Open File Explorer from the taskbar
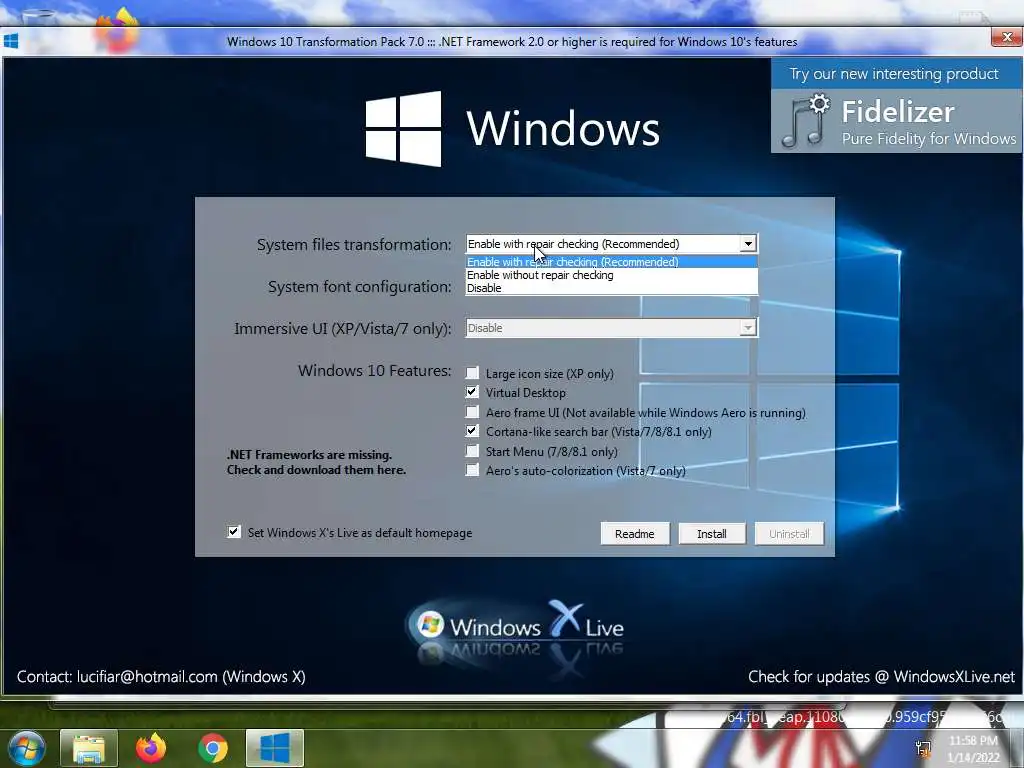 [x=89, y=748]
